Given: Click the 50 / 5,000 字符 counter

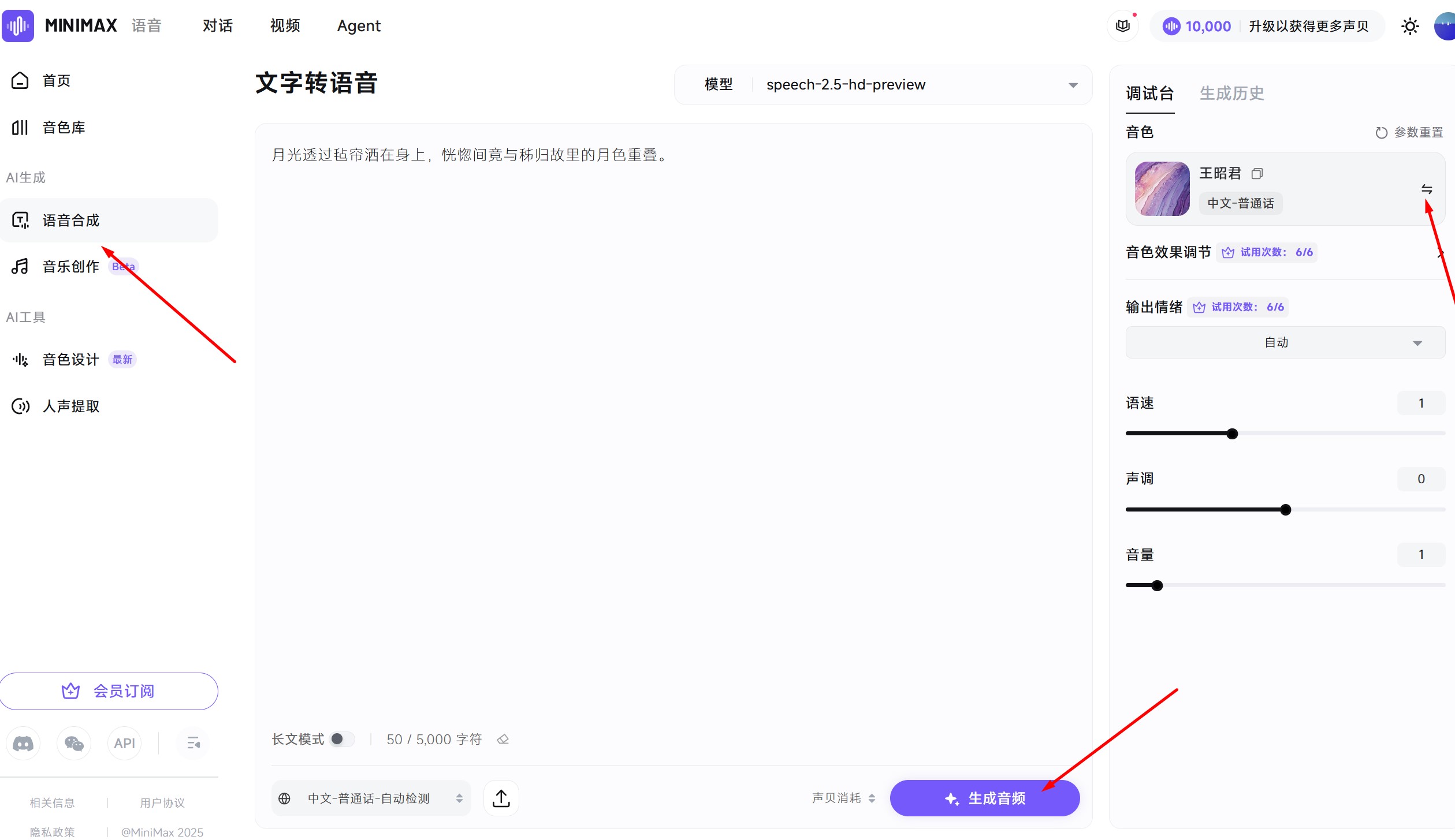Looking at the screenshot, I should (x=434, y=740).
